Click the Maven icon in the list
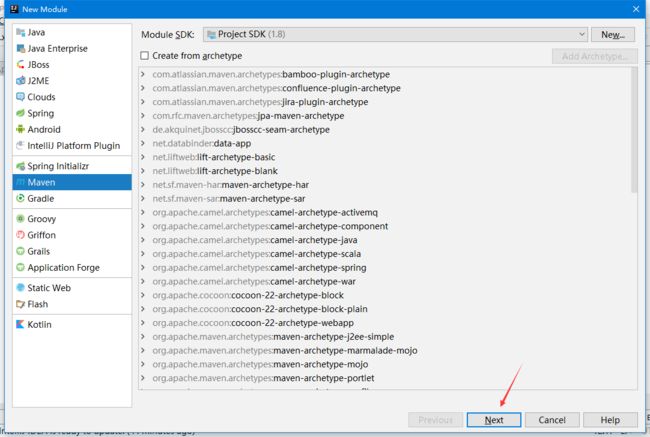 tap(20, 182)
